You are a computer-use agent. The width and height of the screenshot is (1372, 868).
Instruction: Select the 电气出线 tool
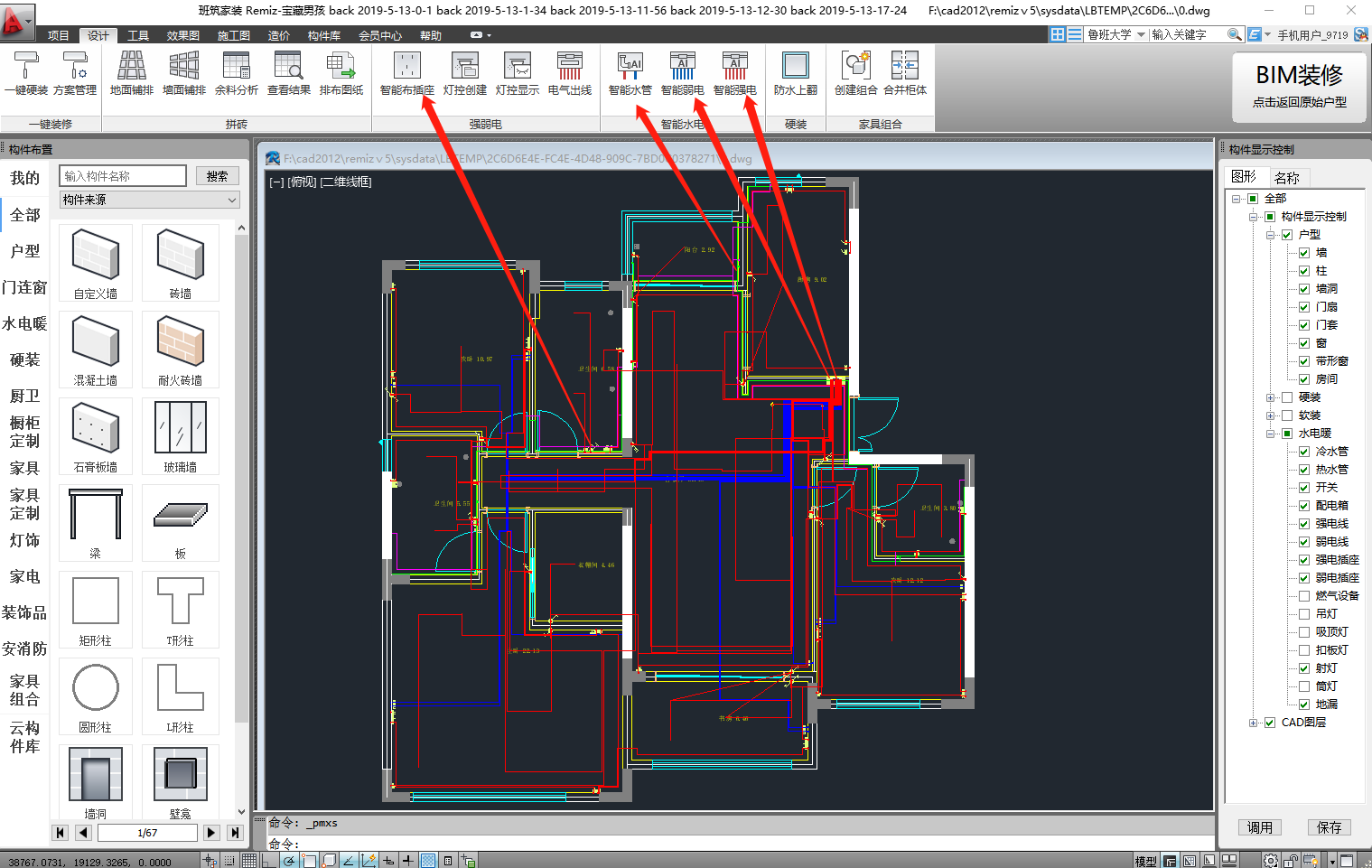(570, 74)
